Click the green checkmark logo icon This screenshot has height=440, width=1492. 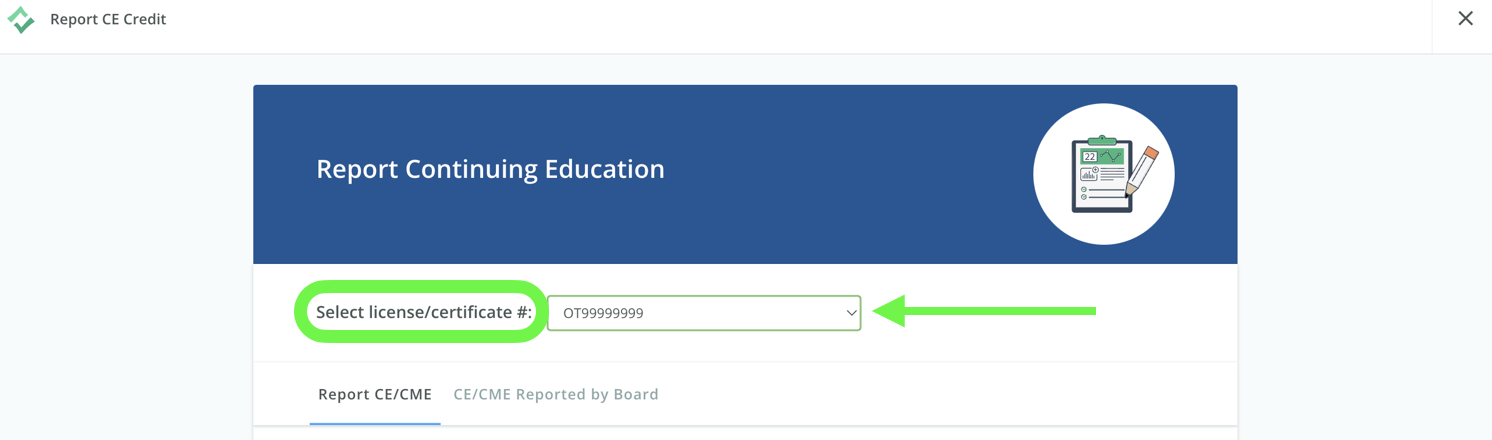click(x=21, y=20)
